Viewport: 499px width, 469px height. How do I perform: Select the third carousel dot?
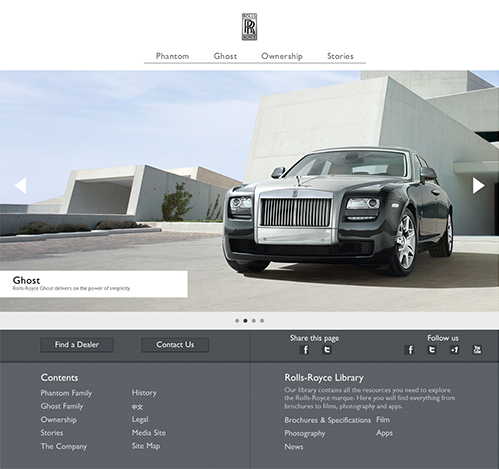254,321
